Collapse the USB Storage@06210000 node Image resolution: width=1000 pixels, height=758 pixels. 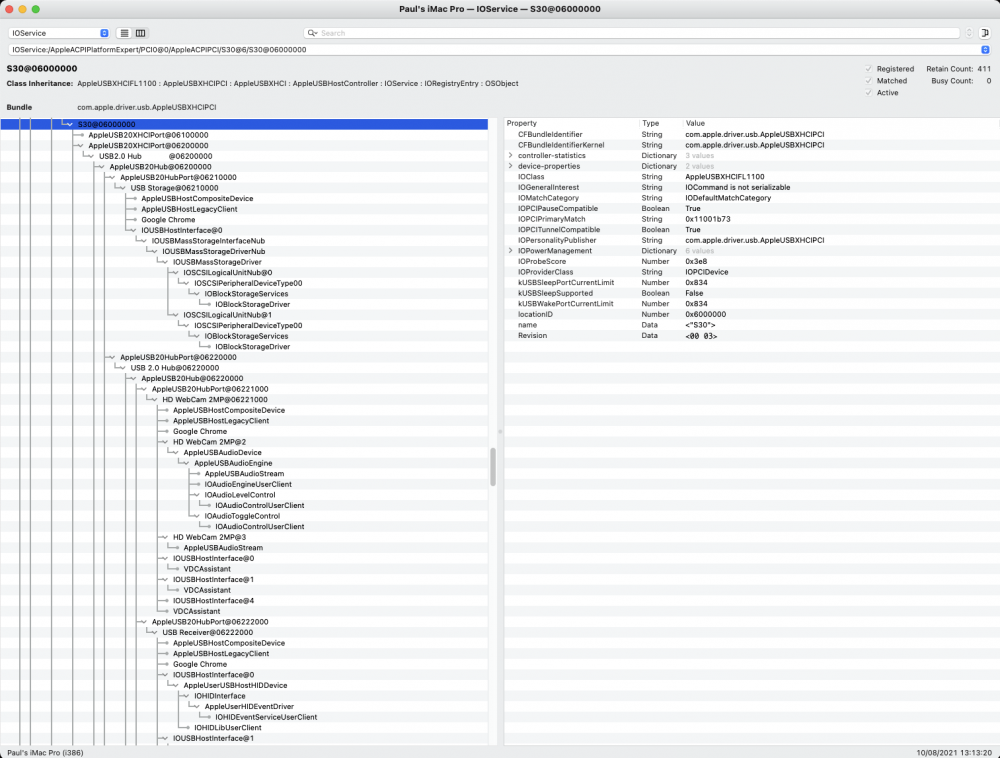tap(122, 188)
